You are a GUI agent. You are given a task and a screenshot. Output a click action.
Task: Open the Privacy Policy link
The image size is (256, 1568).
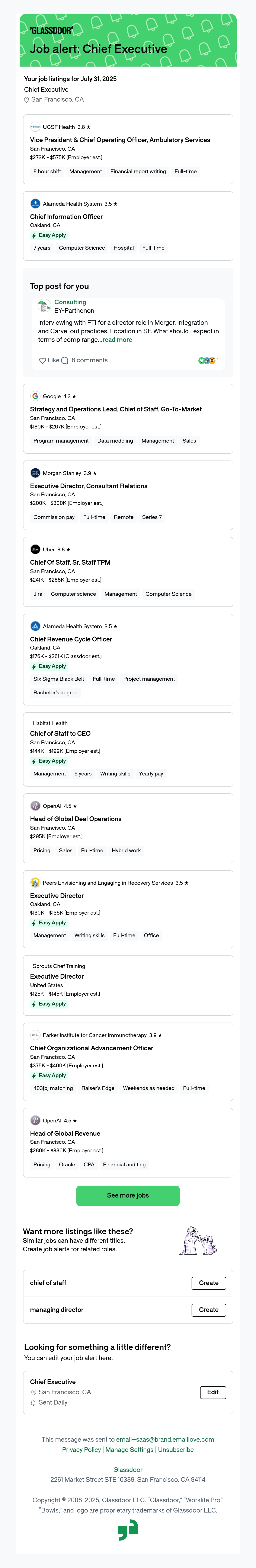[x=81, y=1450]
